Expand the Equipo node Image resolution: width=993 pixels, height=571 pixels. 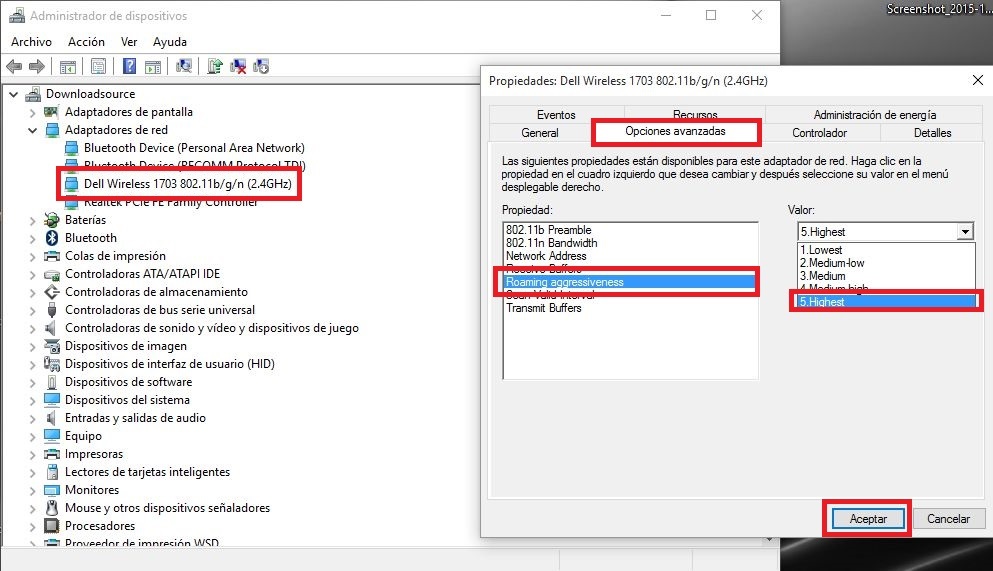coord(32,437)
